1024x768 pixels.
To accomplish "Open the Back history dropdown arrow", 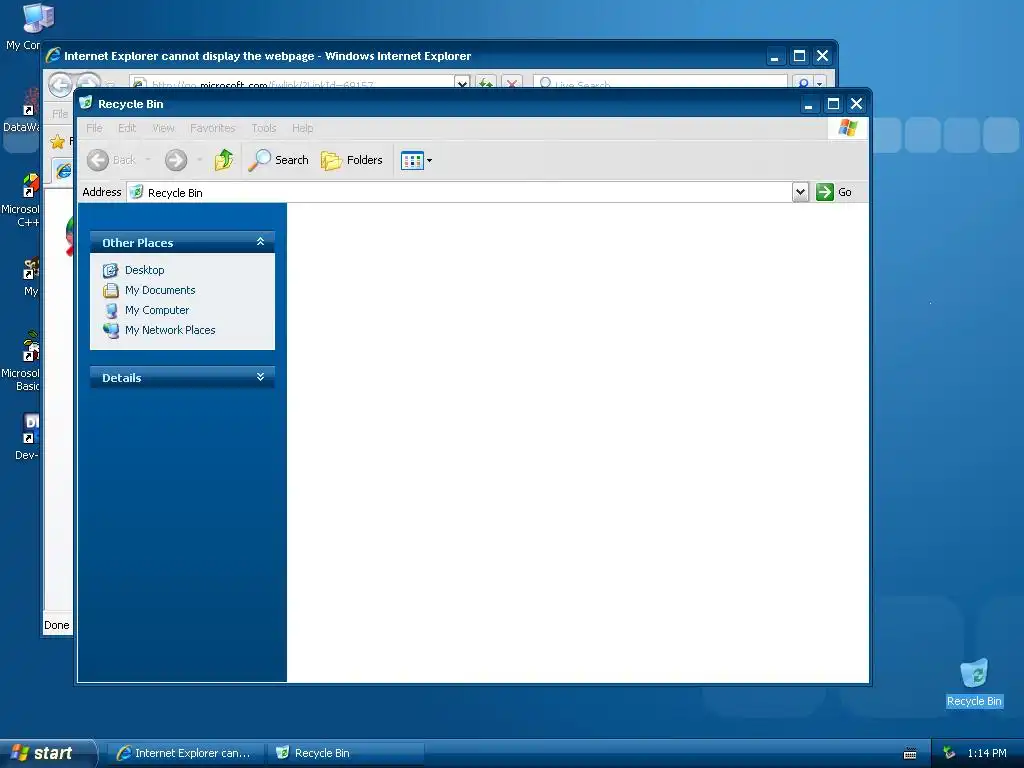I will pos(148,160).
